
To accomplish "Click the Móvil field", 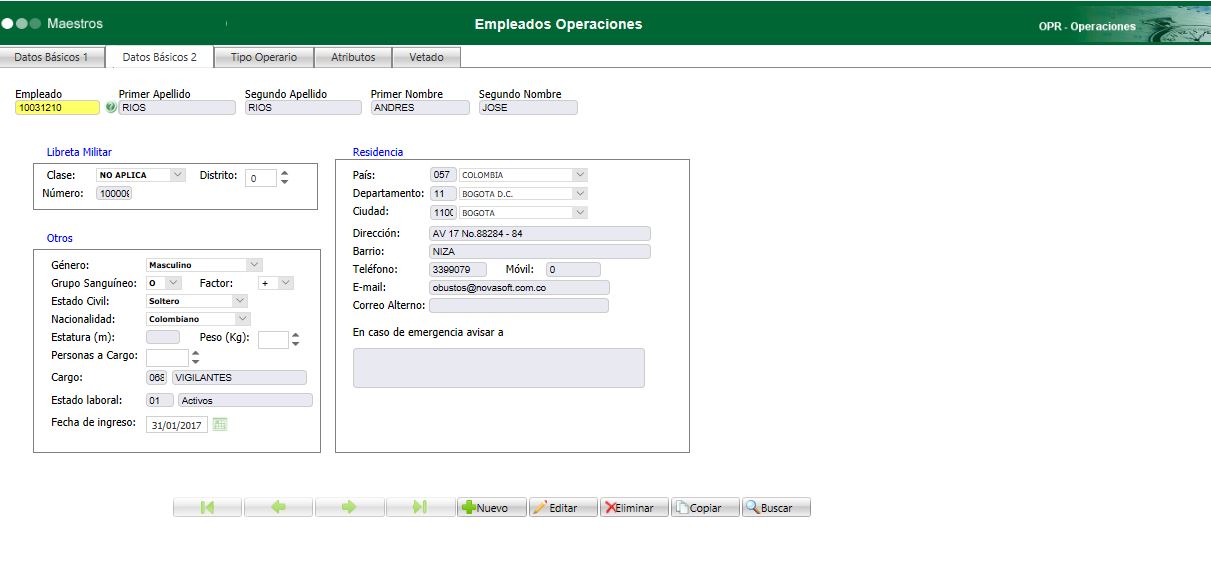I will coord(573,269).
